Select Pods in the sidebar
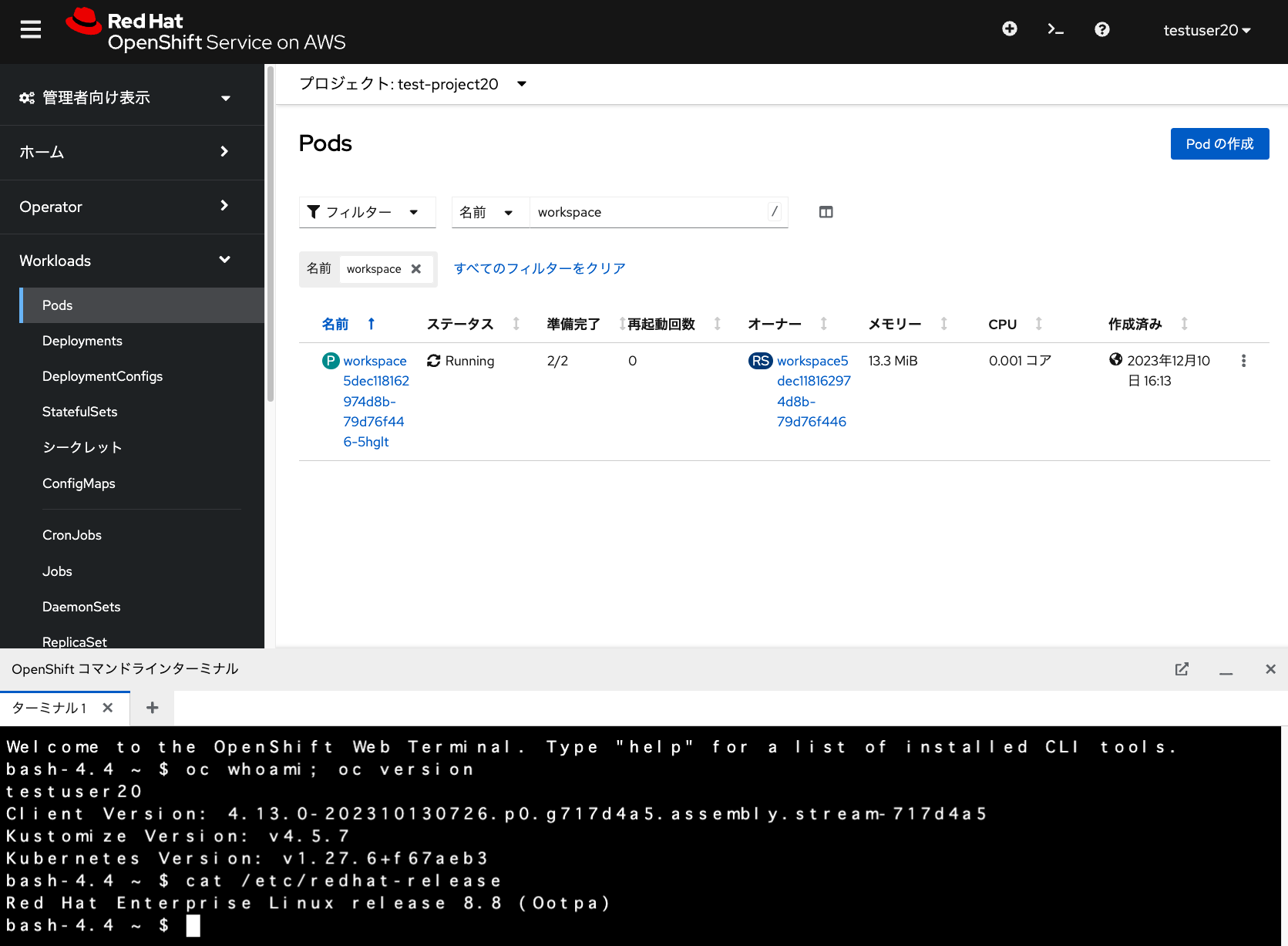The image size is (1288, 946). (142, 305)
